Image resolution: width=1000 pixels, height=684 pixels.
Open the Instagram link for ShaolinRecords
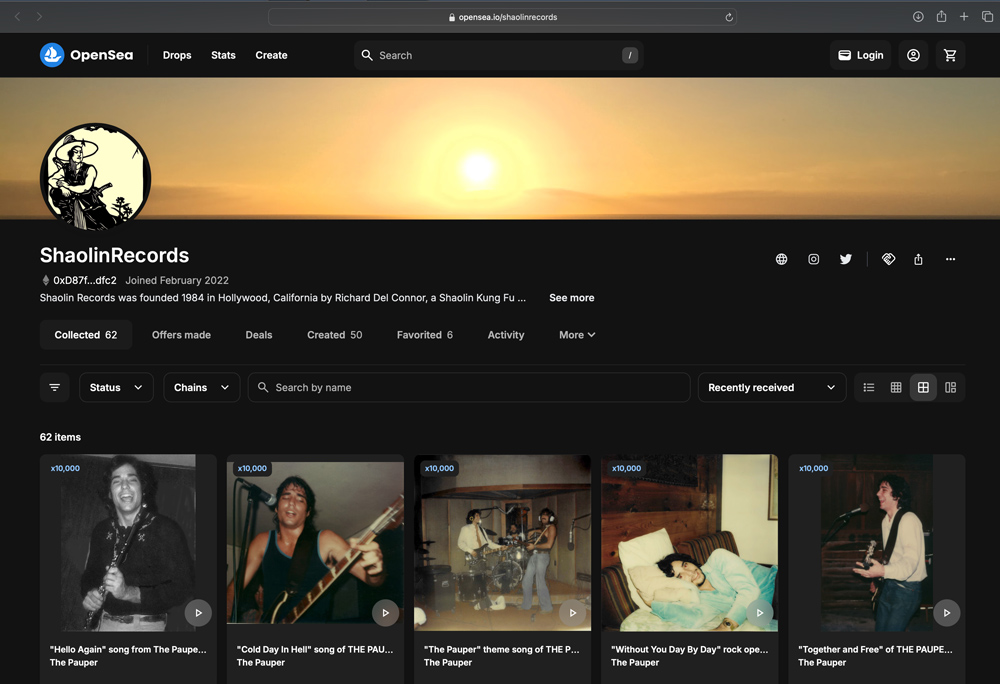[813, 259]
